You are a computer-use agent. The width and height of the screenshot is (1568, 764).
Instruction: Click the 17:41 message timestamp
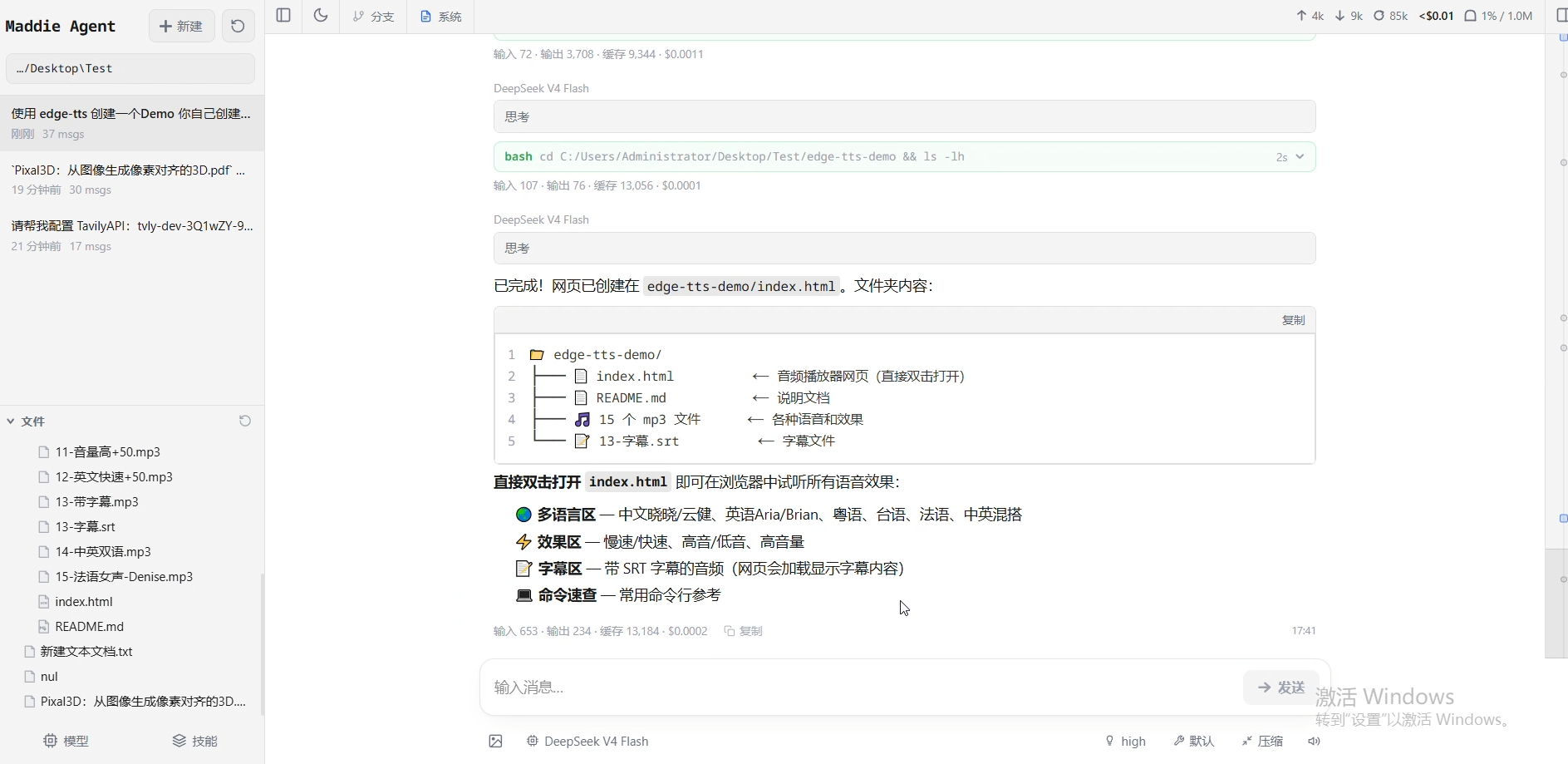coord(1303,631)
